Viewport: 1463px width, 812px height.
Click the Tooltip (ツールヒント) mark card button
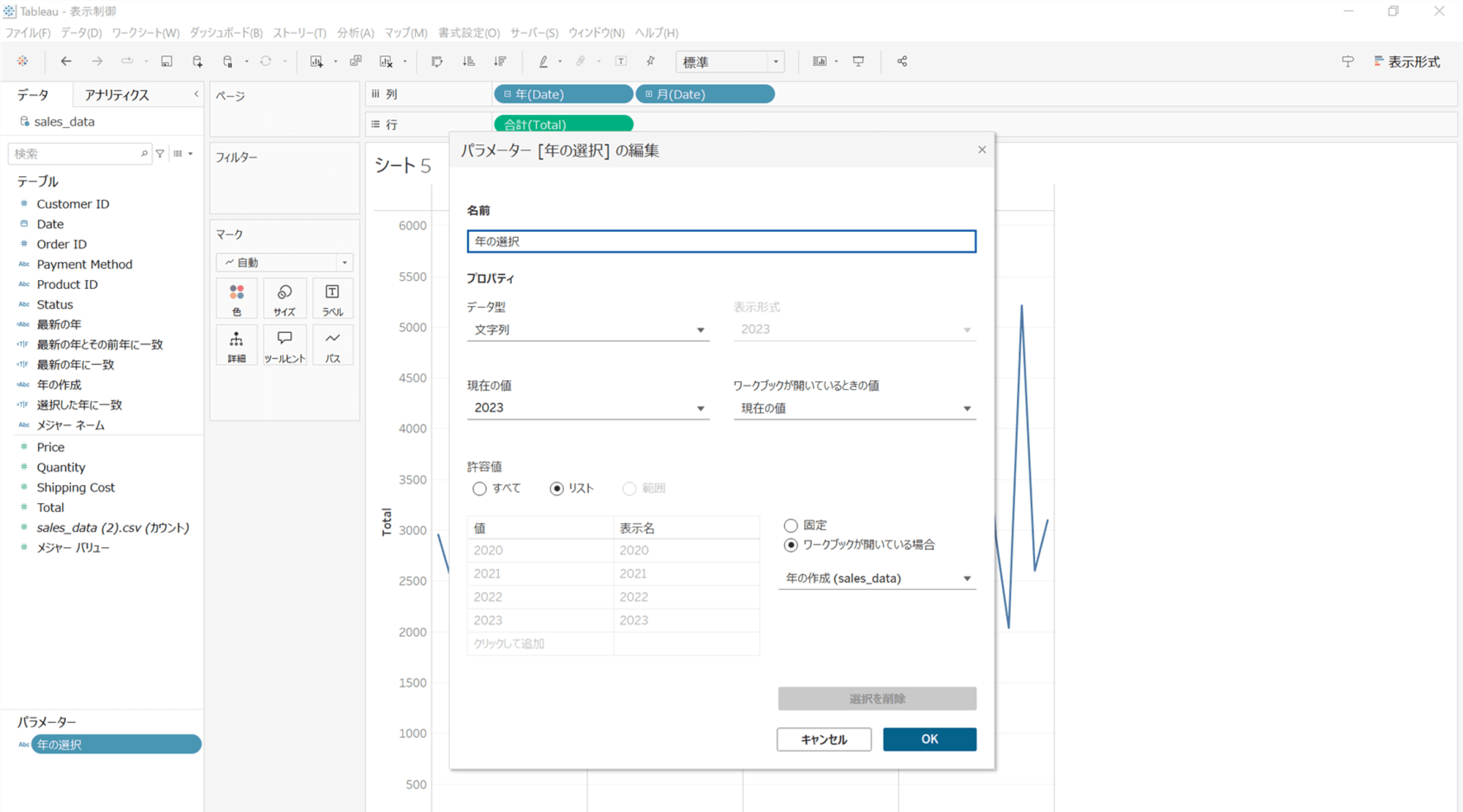[x=285, y=345]
